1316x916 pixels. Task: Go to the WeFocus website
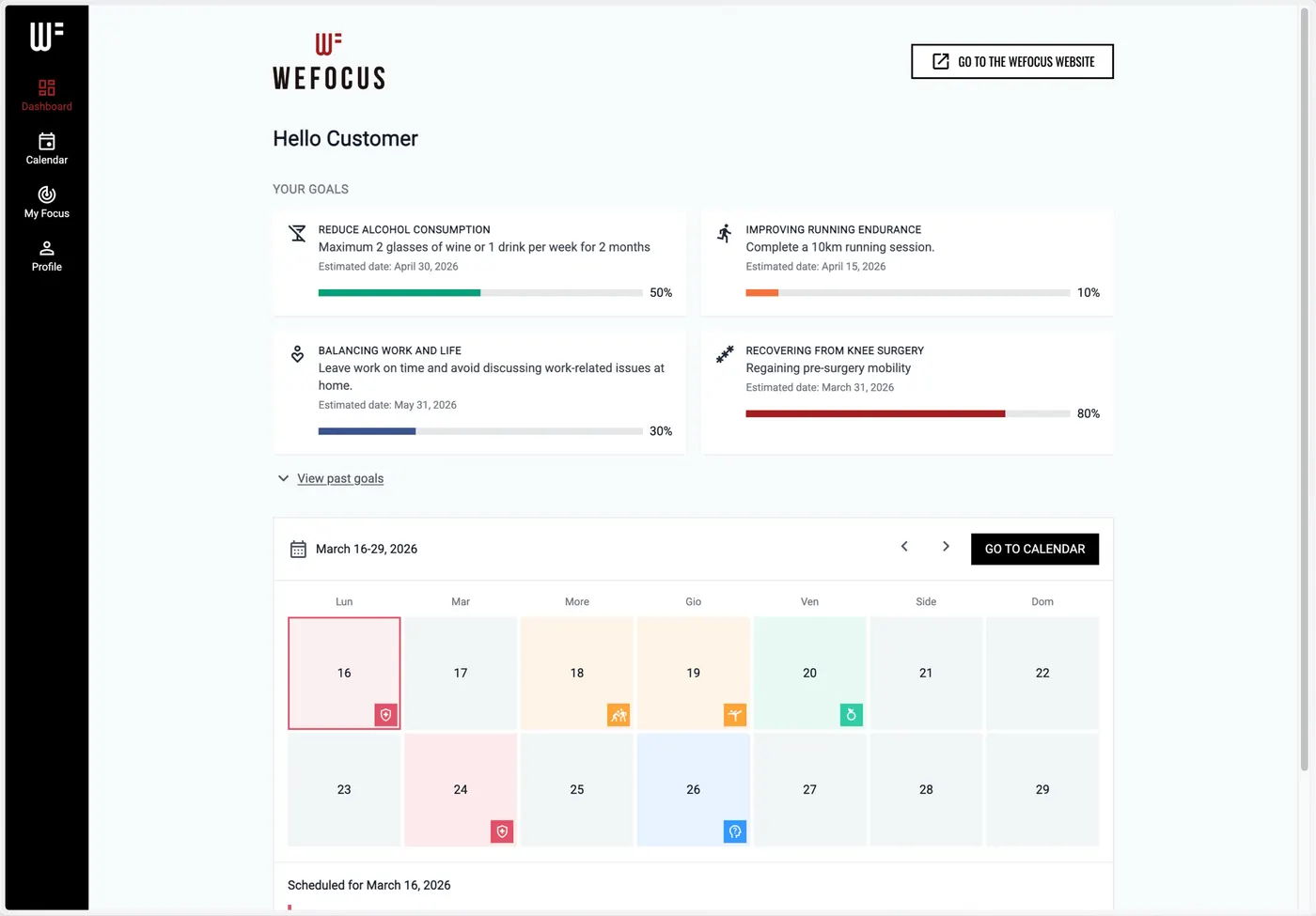pos(1012,61)
